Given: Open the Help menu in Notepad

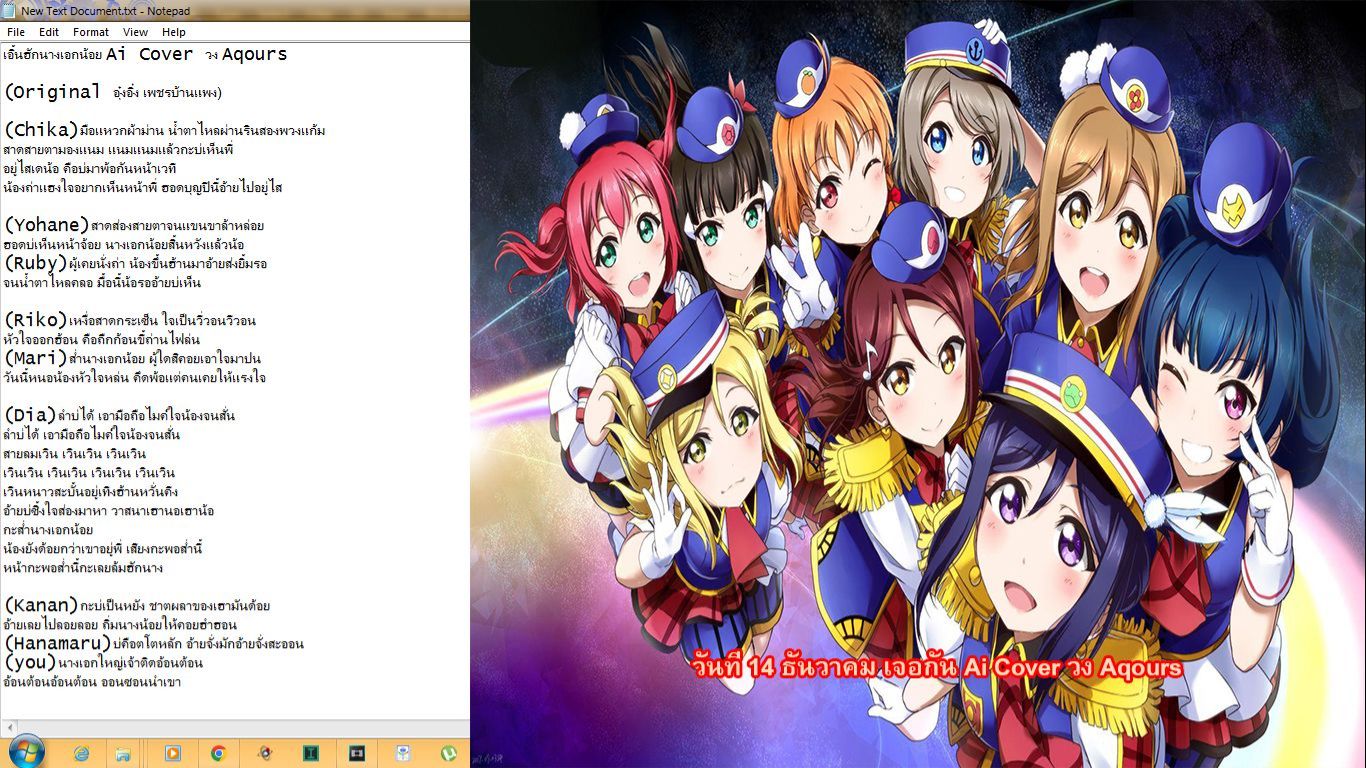Looking at the screenshot, I should point(174,32).
